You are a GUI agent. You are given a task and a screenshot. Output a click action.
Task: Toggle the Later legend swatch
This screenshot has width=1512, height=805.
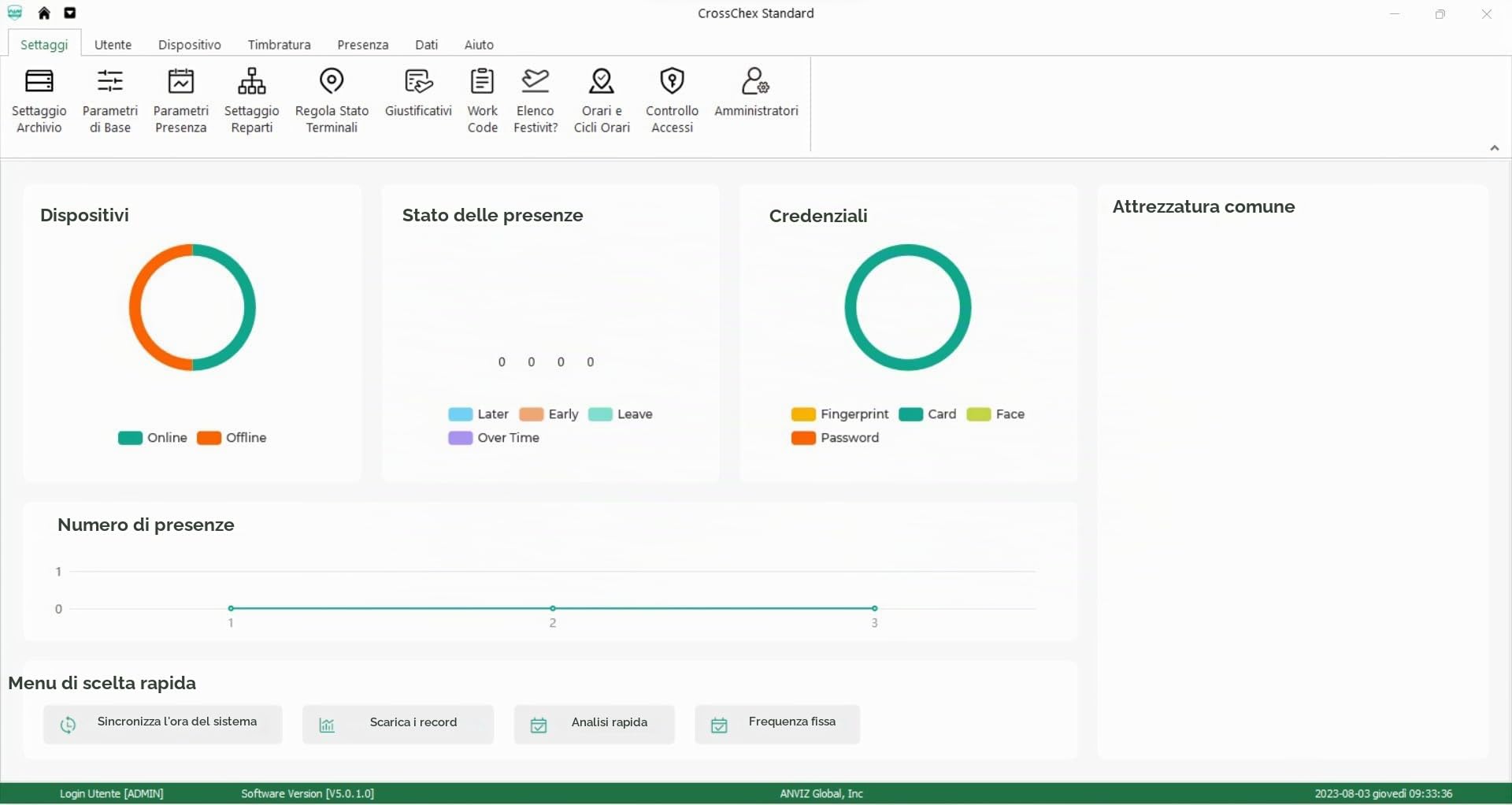point(460,414)
